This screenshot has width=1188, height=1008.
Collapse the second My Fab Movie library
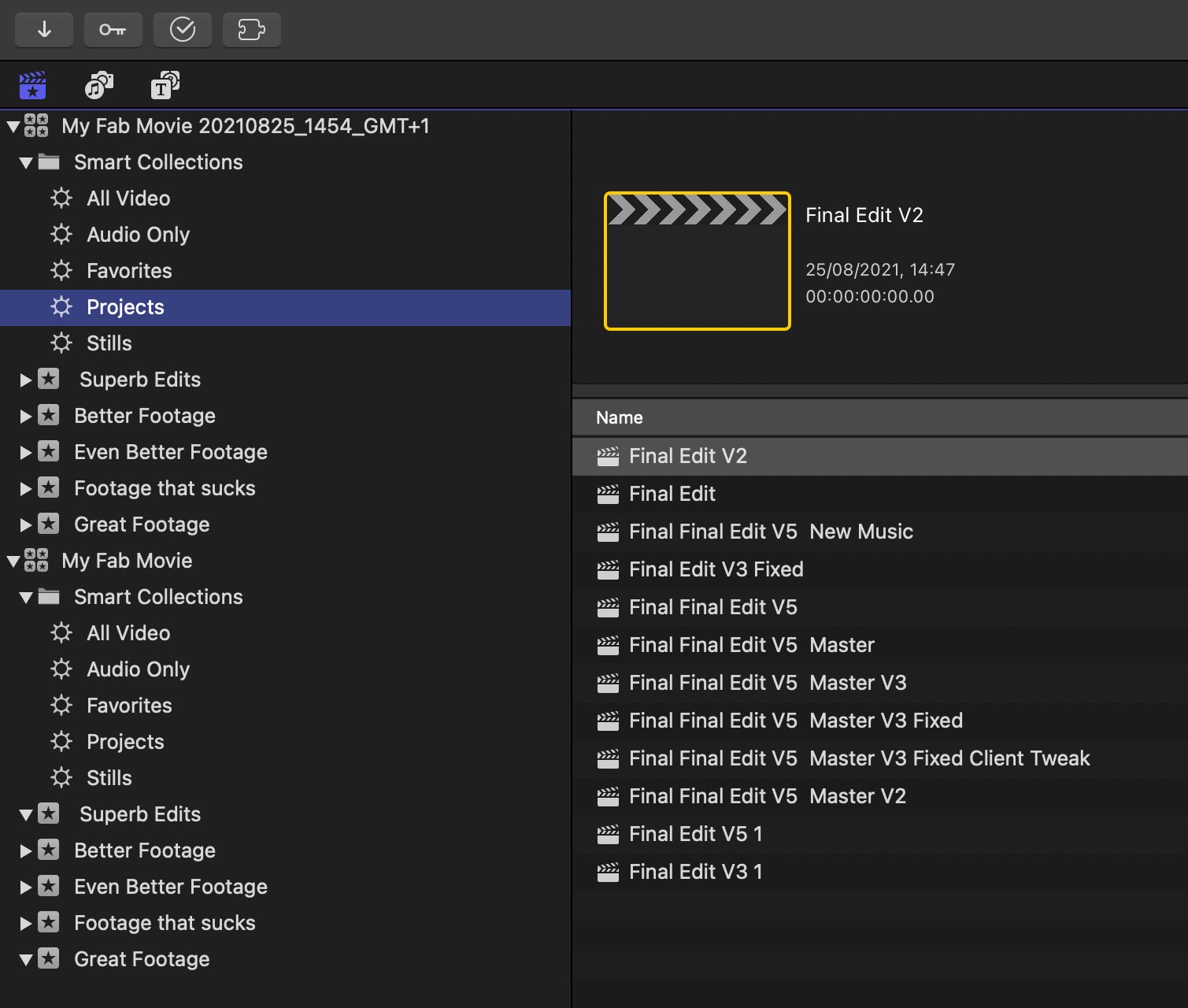tap(13, 561)
